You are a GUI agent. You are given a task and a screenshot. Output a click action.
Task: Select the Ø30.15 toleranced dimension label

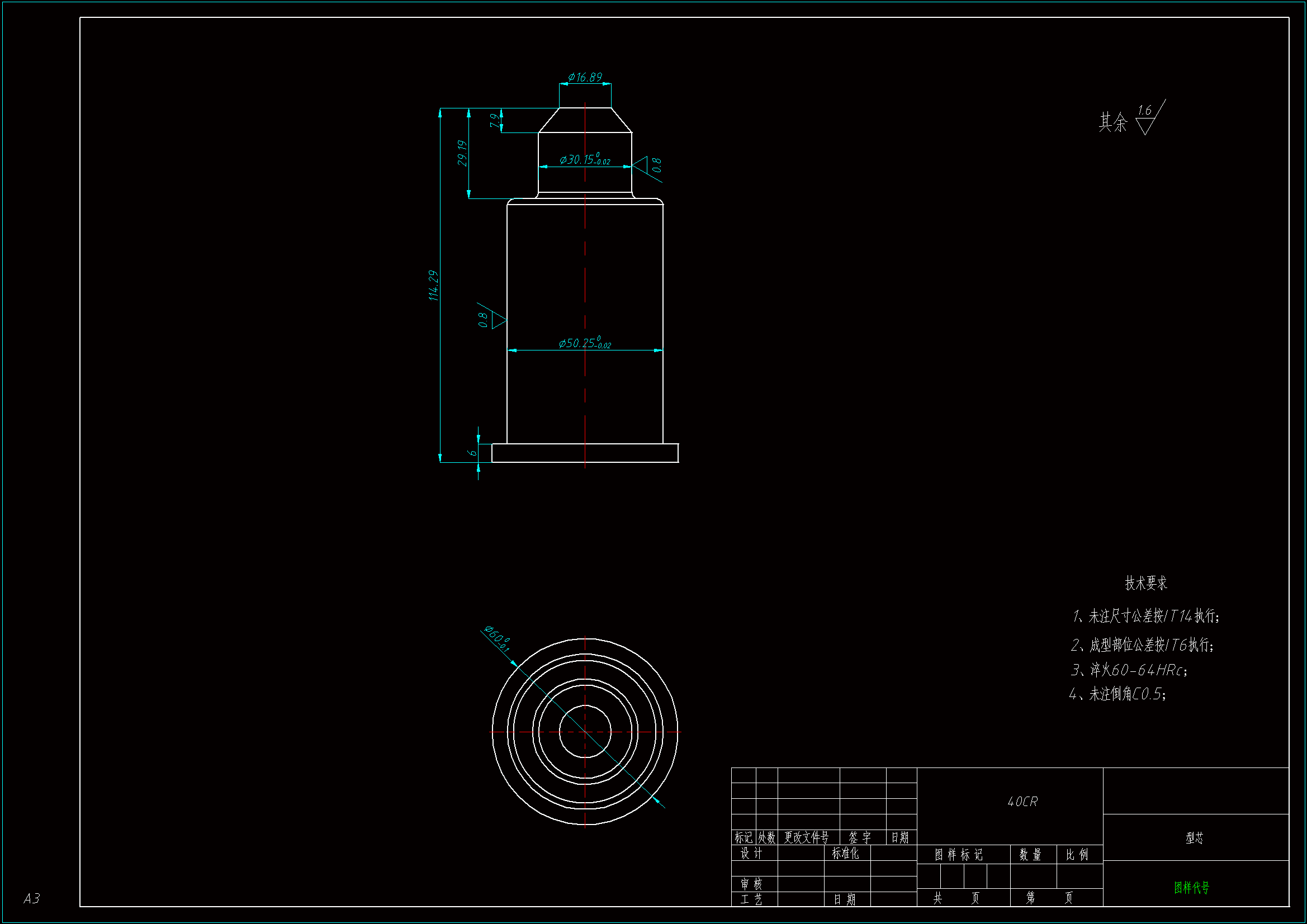584,159
